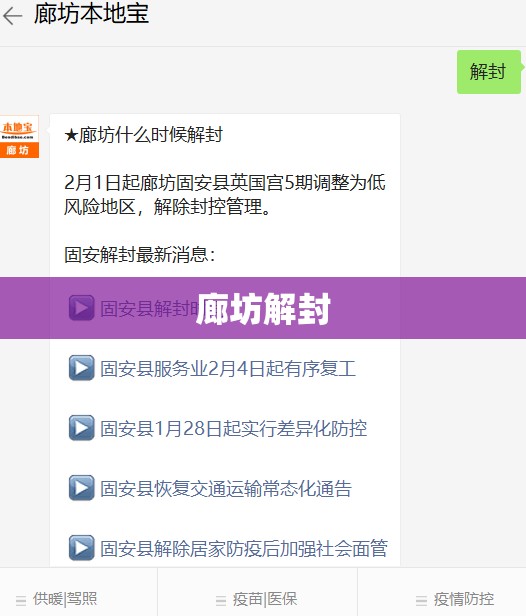Tap the green 解封 sent message bubble
Image resolution: width=526 pixels, height=616 pixels.
489,72
